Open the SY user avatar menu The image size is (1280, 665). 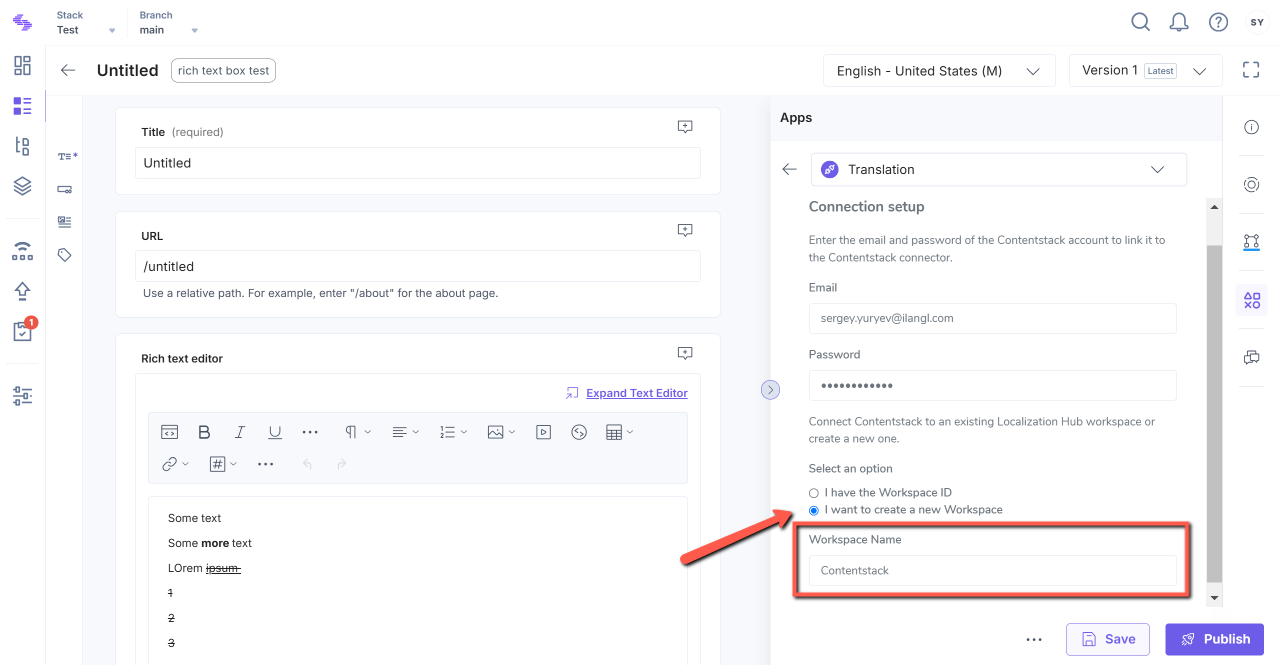tap(1257, 22)
